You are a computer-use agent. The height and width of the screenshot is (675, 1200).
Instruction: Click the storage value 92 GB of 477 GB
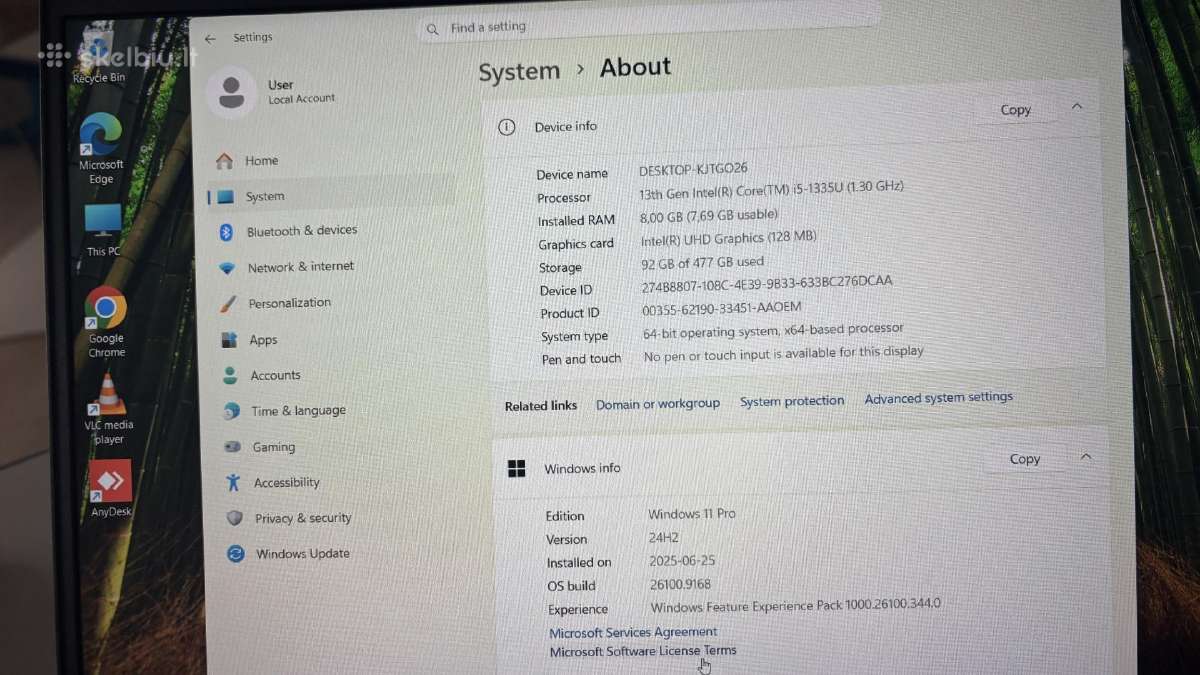pyautogui.click(x=703, y=262)
